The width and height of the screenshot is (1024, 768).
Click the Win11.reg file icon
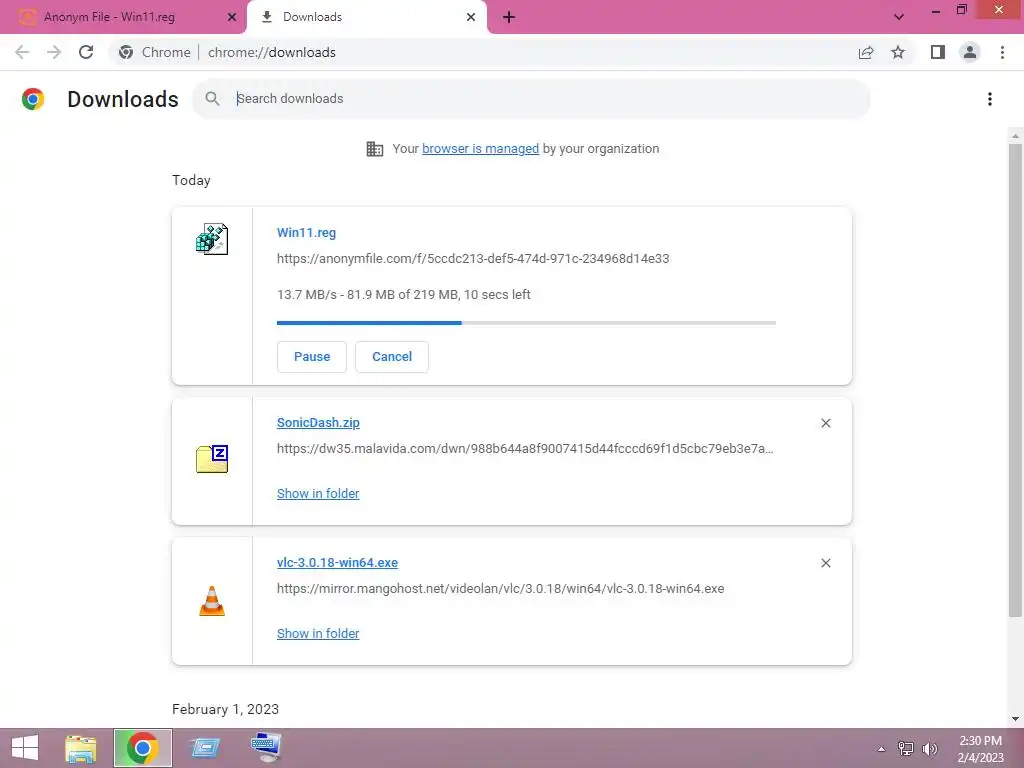click(x=212, y=239)
